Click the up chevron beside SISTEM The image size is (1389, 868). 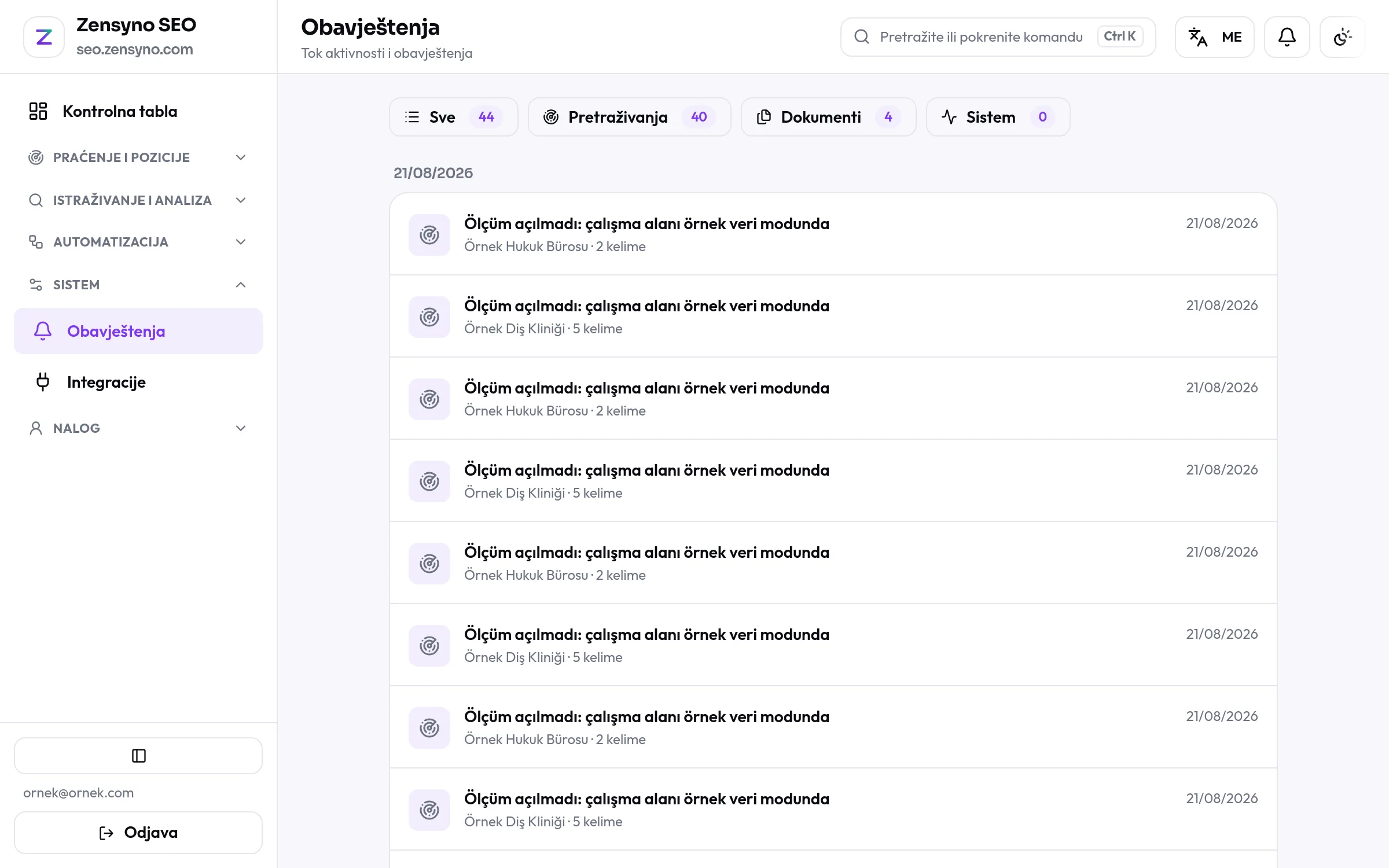(x=241, y=285)
